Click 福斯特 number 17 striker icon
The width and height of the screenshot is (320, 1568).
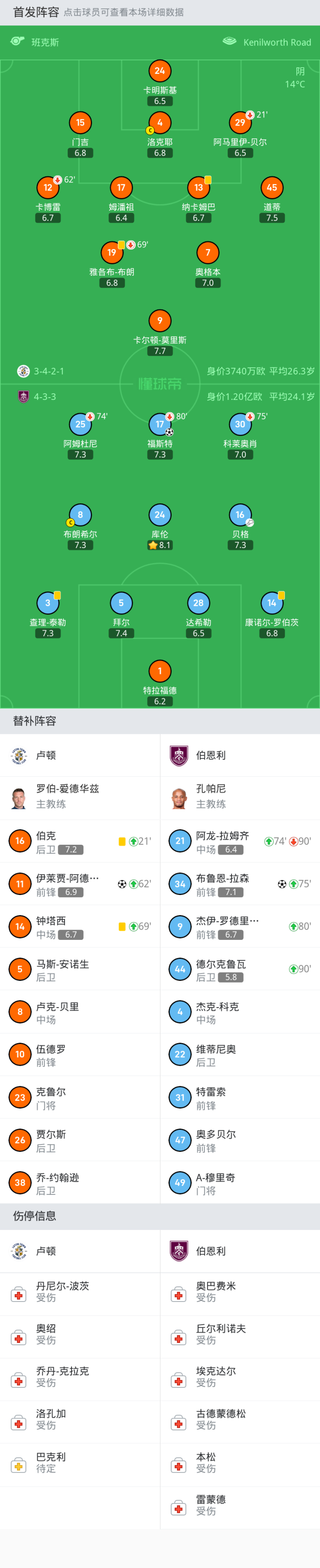pyautogui.click(x=160, y=423)
